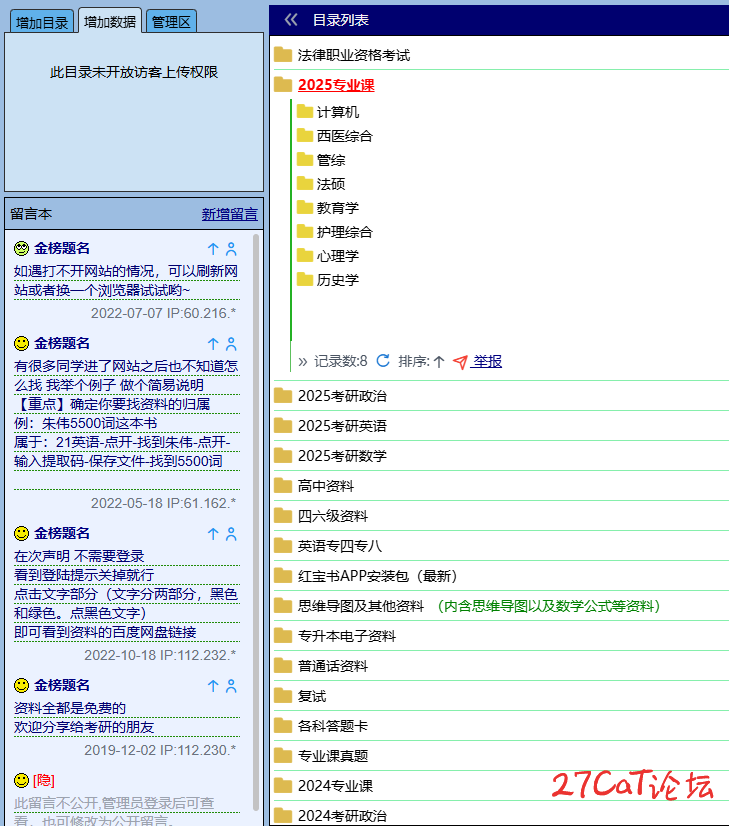Open the 各科答题卡 directory
This screenshot has height=826, width=729.
coord(332,726)
